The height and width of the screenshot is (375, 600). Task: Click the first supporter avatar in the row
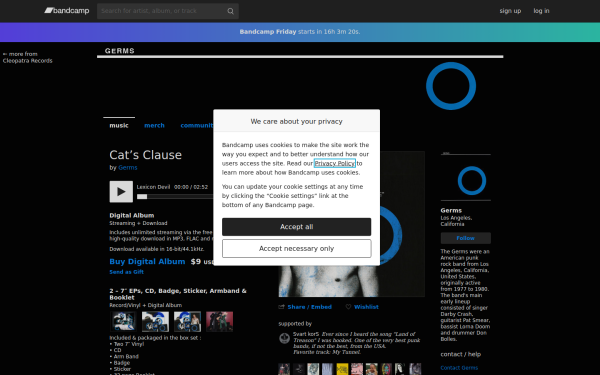284,369
